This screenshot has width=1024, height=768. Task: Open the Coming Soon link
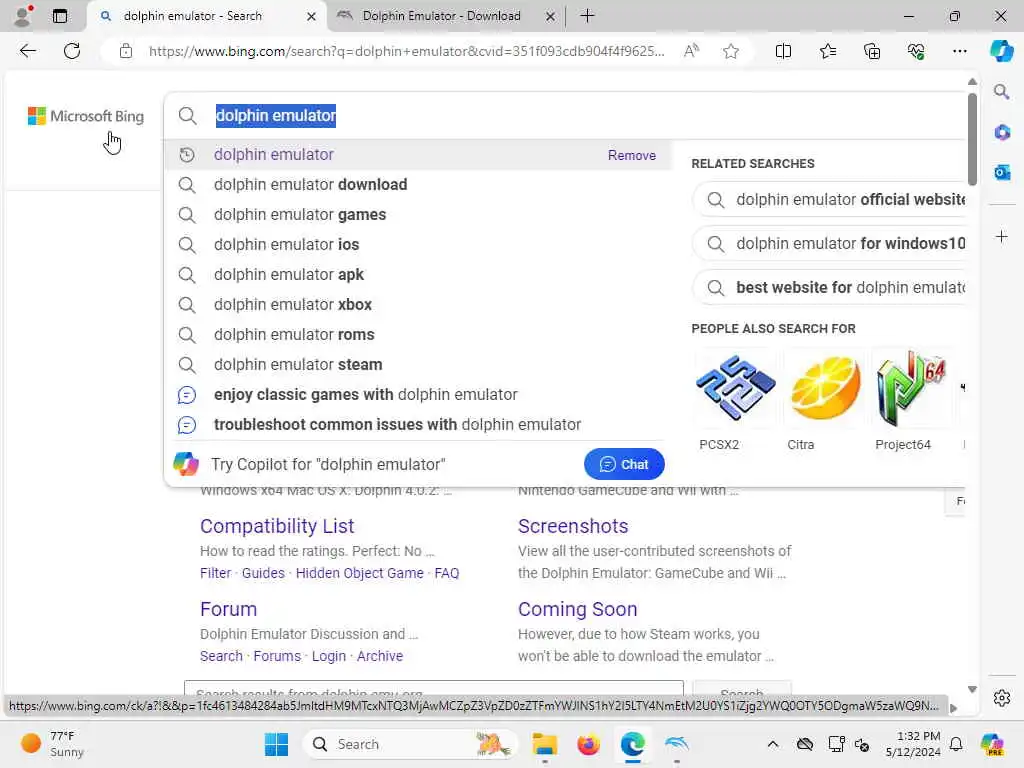click(577, 609)
